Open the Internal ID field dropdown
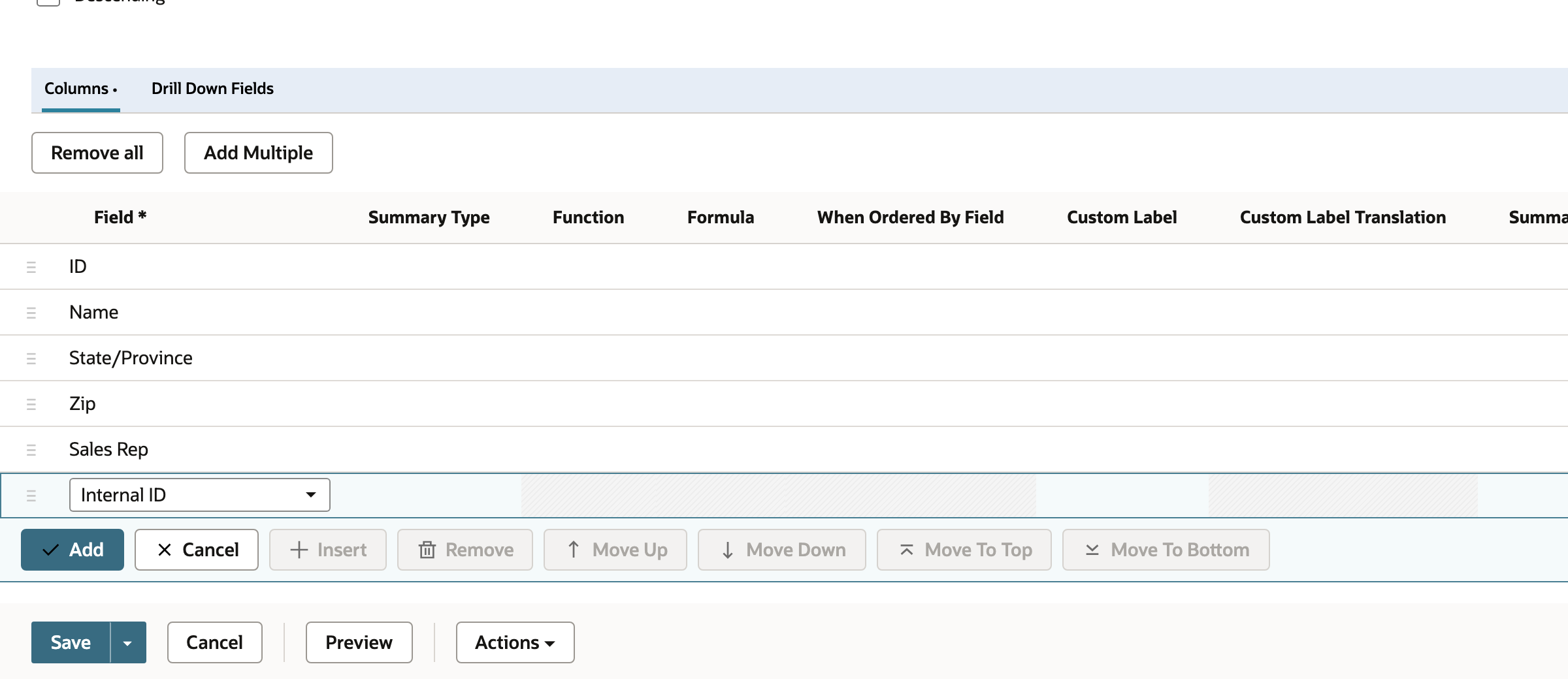 199,495
